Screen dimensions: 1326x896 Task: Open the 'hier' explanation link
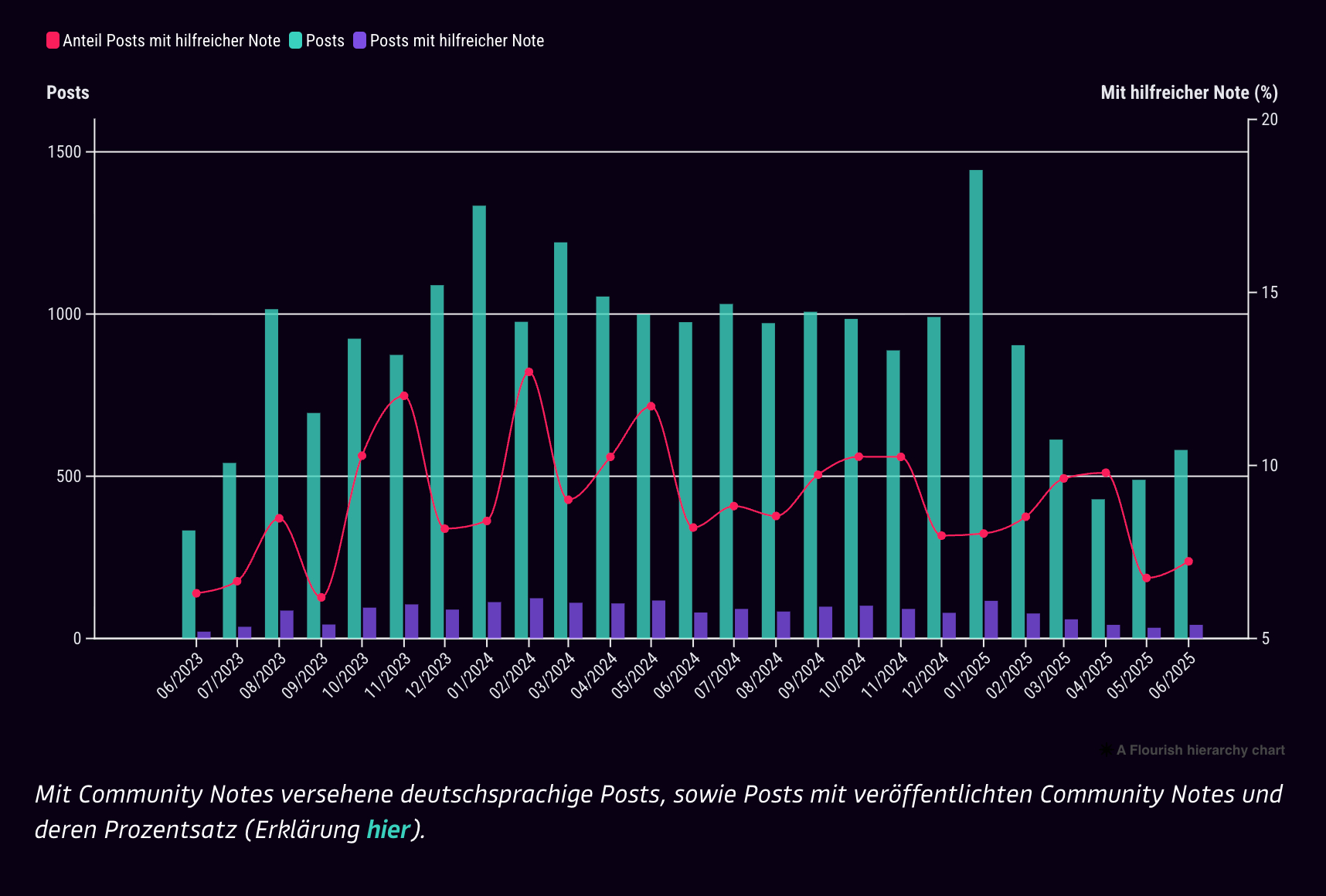coord(387,830)
